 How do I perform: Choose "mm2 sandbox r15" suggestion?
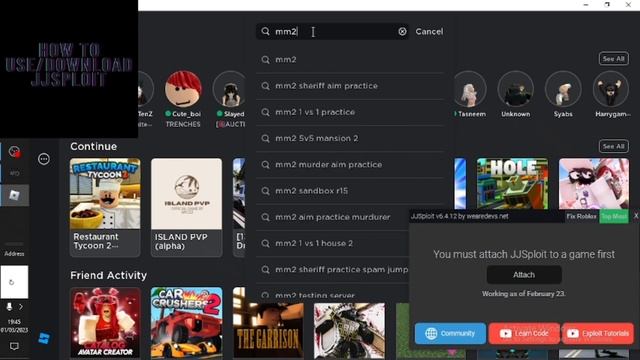pyautogui.click(x=350, y=191)
